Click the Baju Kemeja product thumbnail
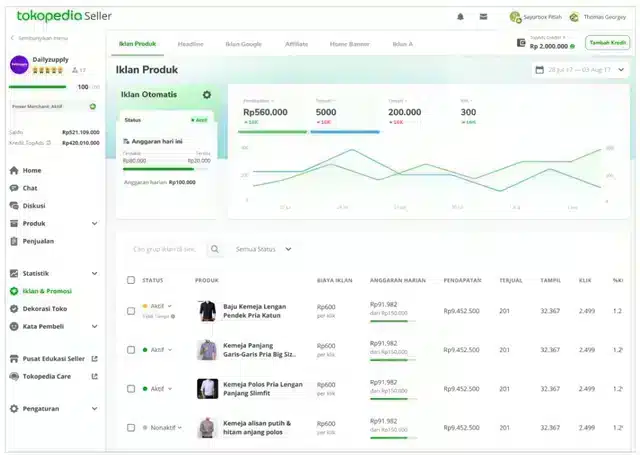Viewport: 640px width, 455px height. (x=207, y=311)
